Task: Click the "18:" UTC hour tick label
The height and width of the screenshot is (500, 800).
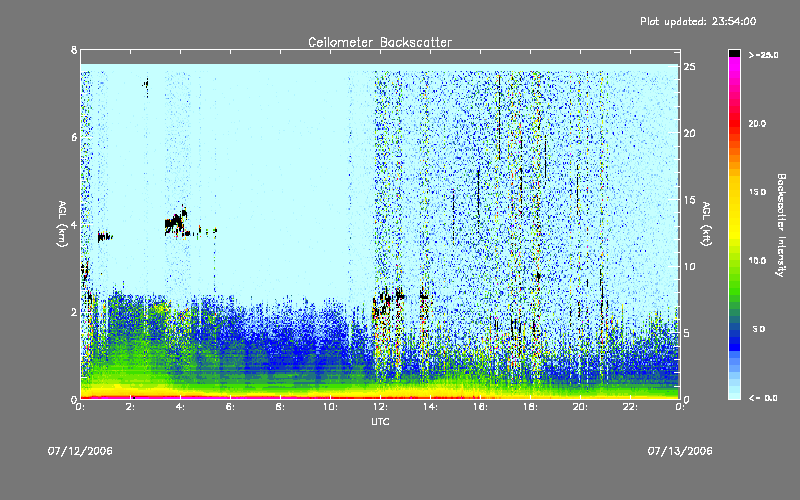Action: coord(530,407)
